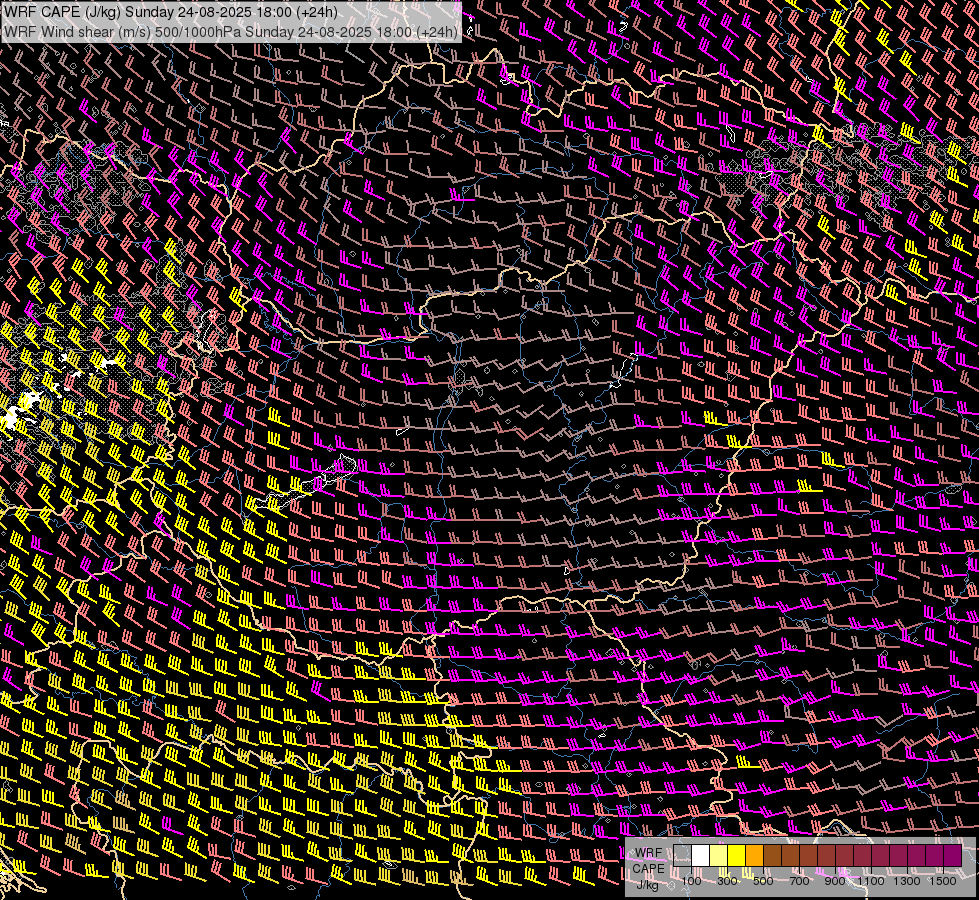Click the 1100 label in the legend
Image resolution: width=979 pixels, height=900 pixels.
(x=870, y=881)
